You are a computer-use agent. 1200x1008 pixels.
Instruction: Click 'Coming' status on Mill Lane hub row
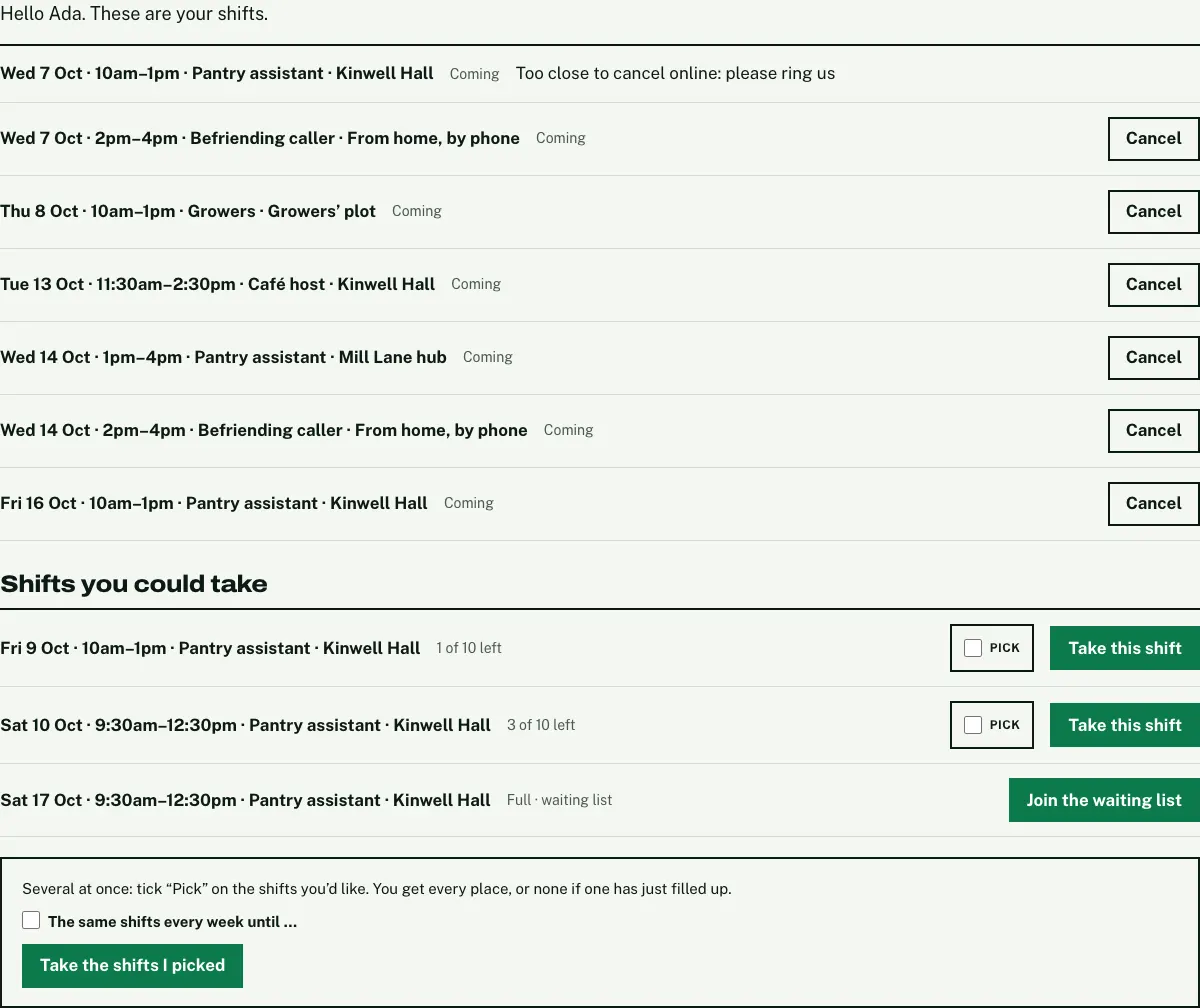pyautogui.click(x=488, y=357)
